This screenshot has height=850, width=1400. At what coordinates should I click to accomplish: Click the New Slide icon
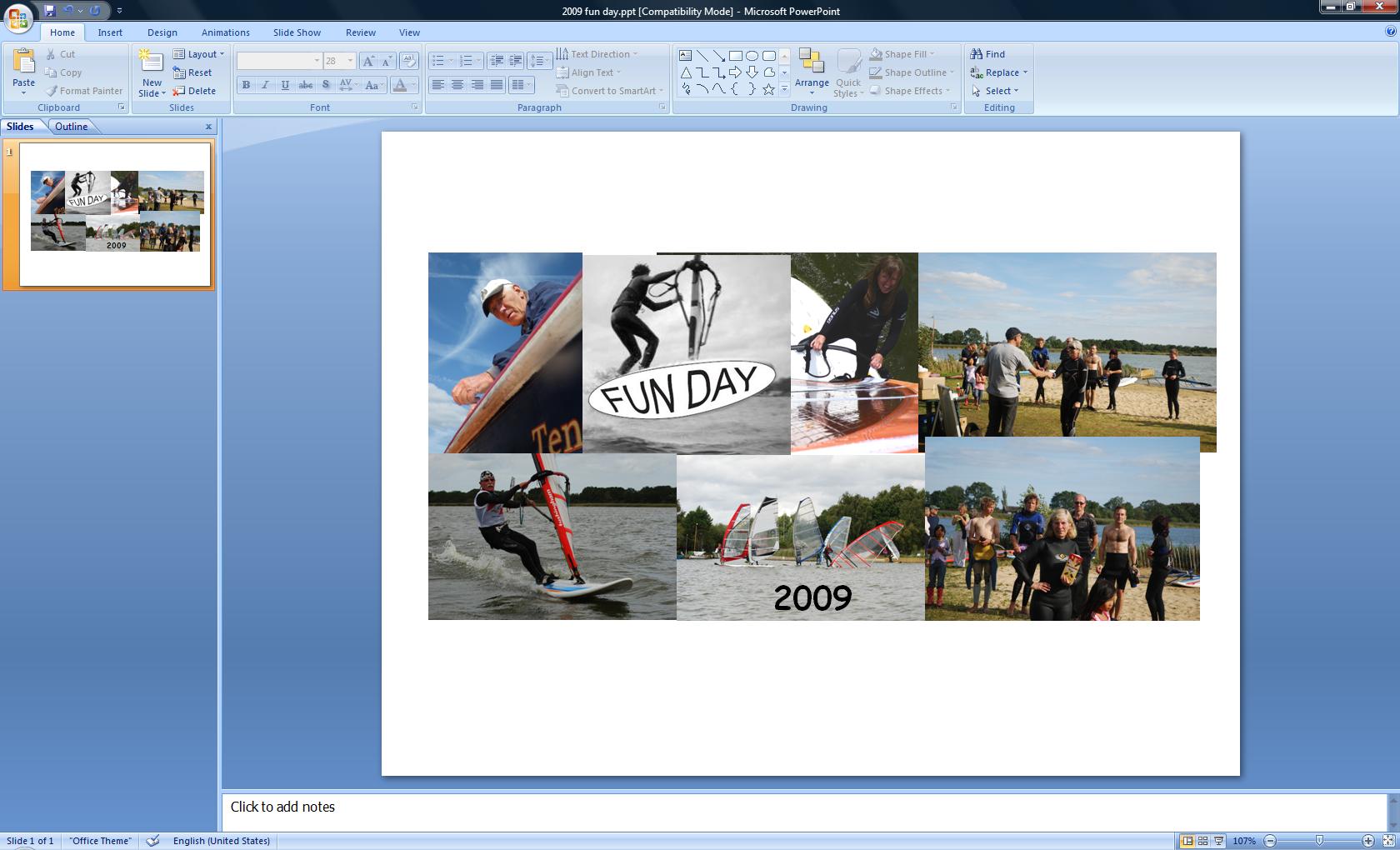click(x=152, y=62)
